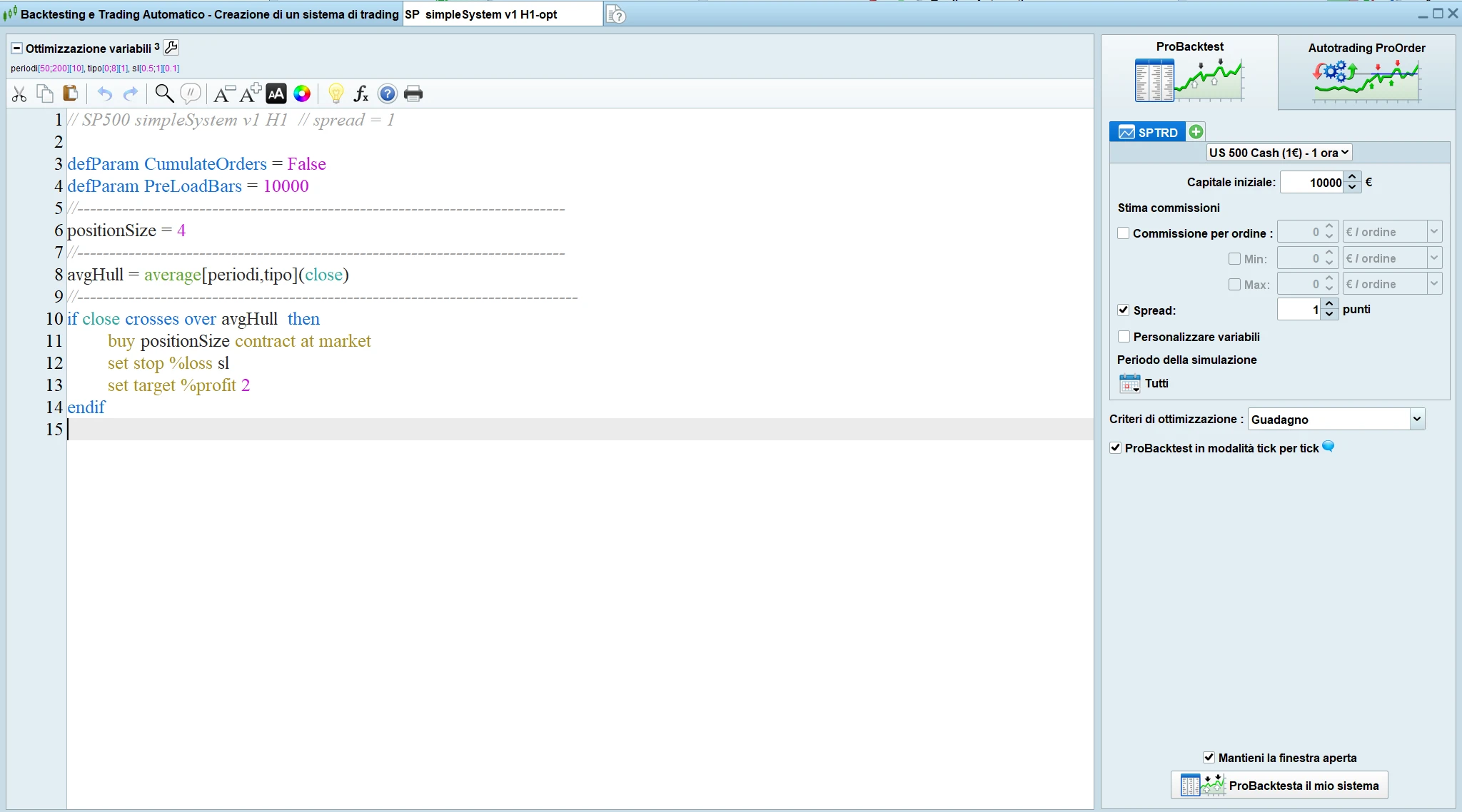1462x812 pixels.
Task: Click tick-by-tick info speech bubble
Action: [1328, 447]
